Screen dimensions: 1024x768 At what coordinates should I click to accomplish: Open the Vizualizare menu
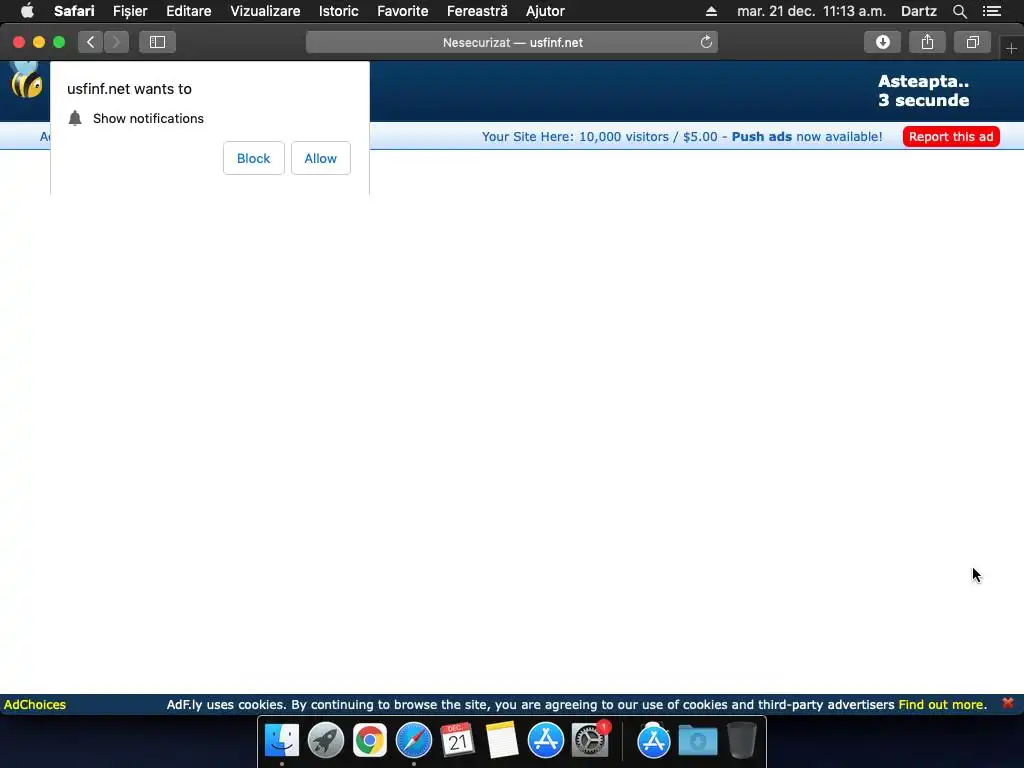point(265,11)
